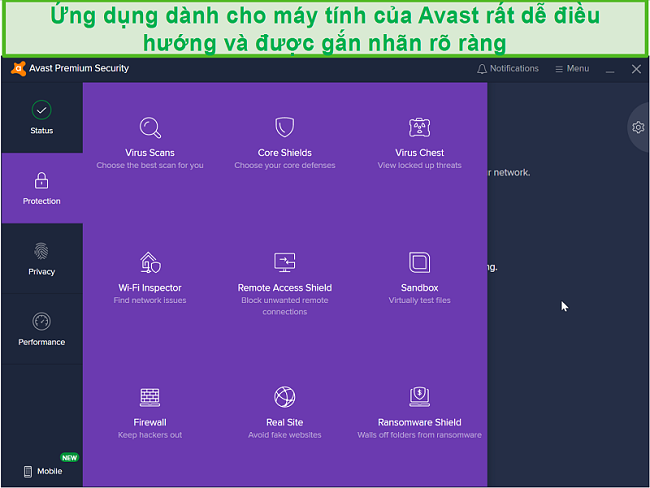Click the Avast logo icon
Screen dimensions: 650x488
(x=18, y=69)
